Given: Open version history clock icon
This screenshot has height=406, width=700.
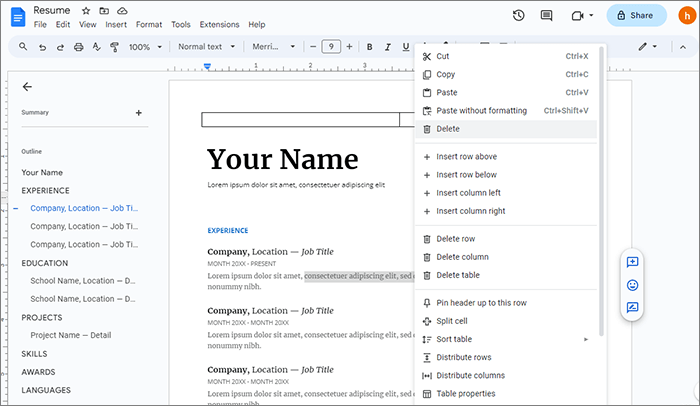Looking at the screenshot, I should point(518,16).
